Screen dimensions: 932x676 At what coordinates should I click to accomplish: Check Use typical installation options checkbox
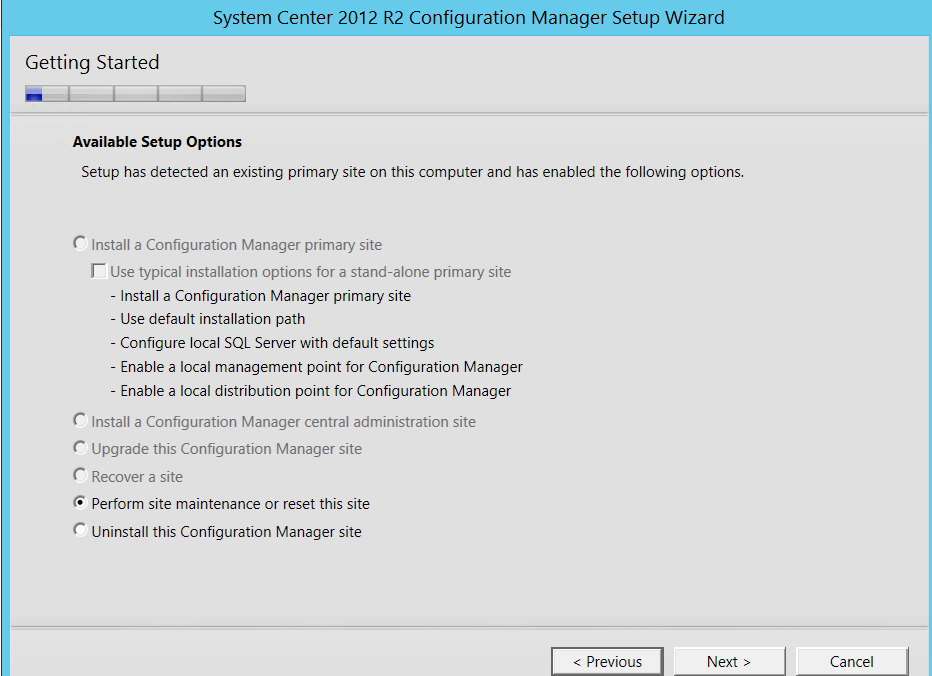pyautogui.click(x=99, y=271)
